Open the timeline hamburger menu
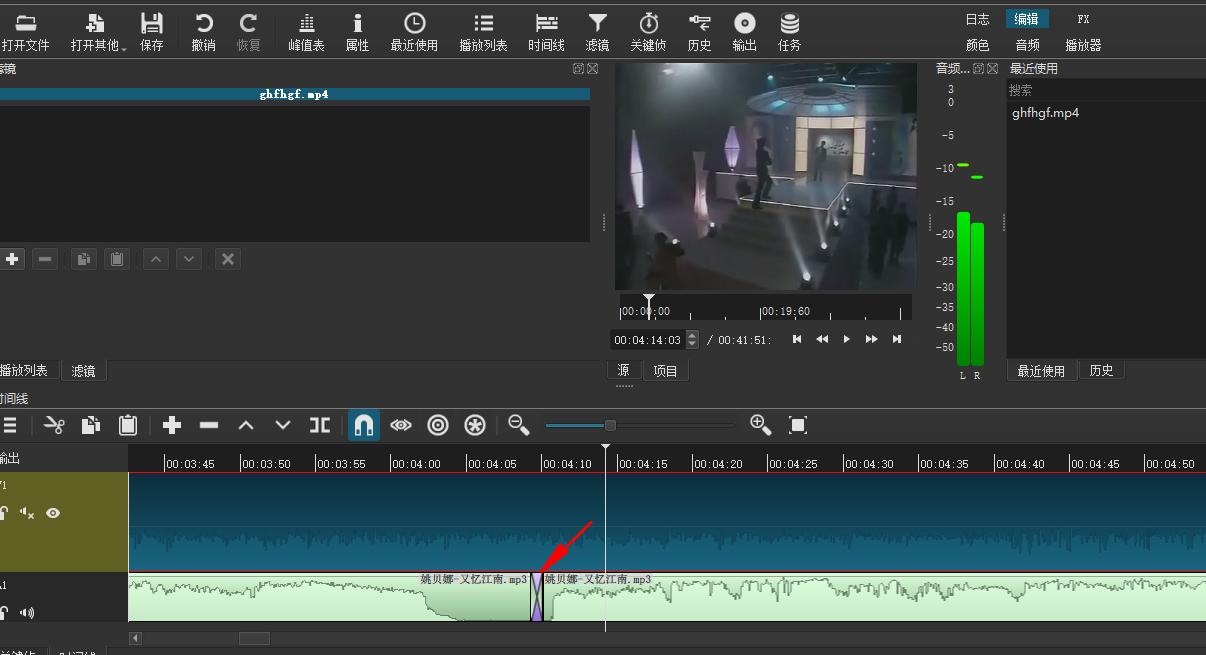Viewport: 1206px width, 655px height. click(10, 426)
